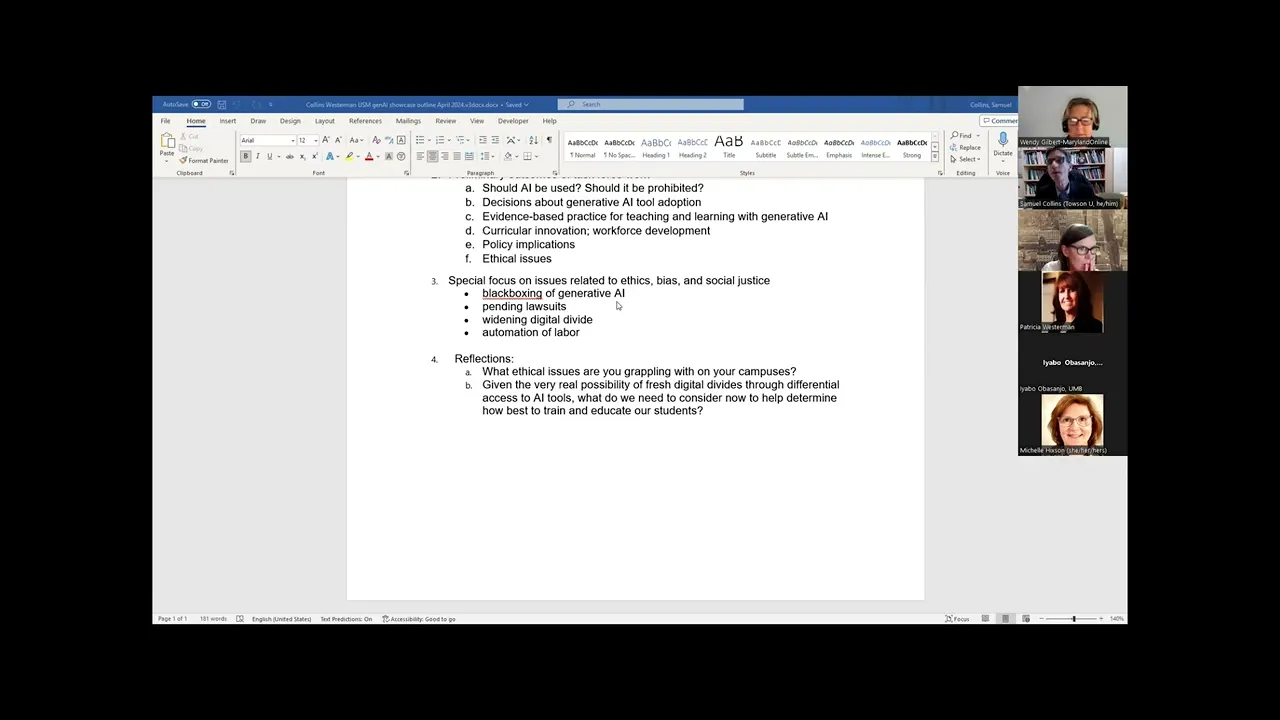Screen dimensions: 1280x720
Task: Toggle Strikethrough formatting
Action: tap(290, 156)
